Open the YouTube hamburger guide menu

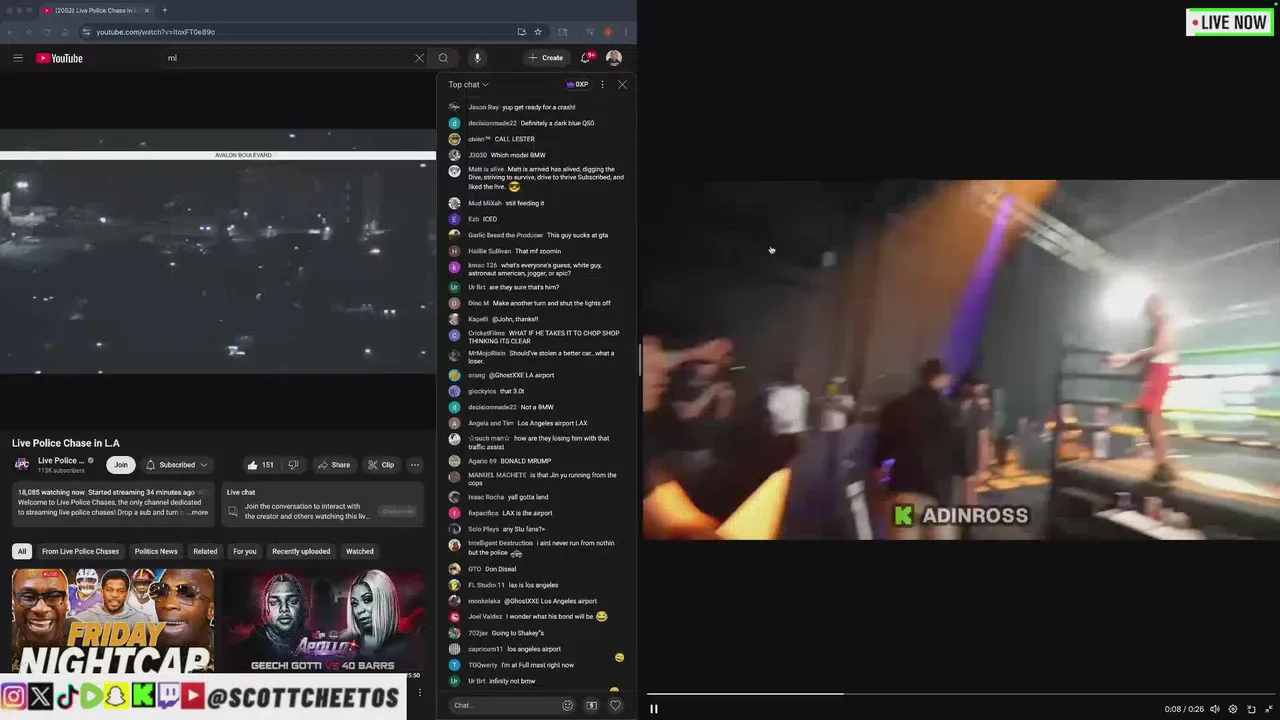point(17,58)
